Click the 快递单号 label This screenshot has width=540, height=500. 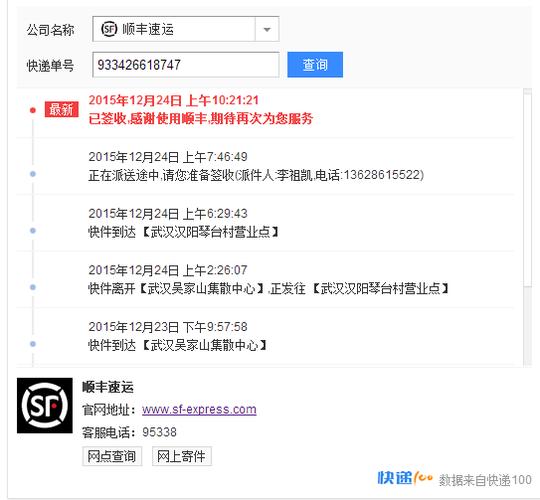tap(51, 65)
